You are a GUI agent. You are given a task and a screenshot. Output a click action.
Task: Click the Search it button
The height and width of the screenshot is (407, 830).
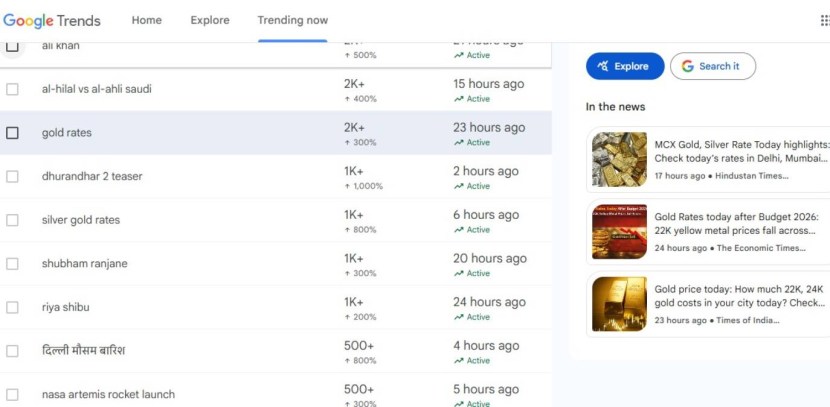pyautogui.click(x=712, y=67)
